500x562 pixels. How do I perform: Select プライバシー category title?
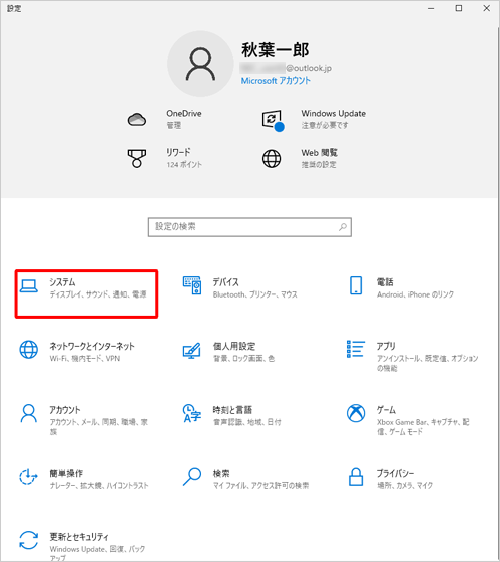[395, 473]
